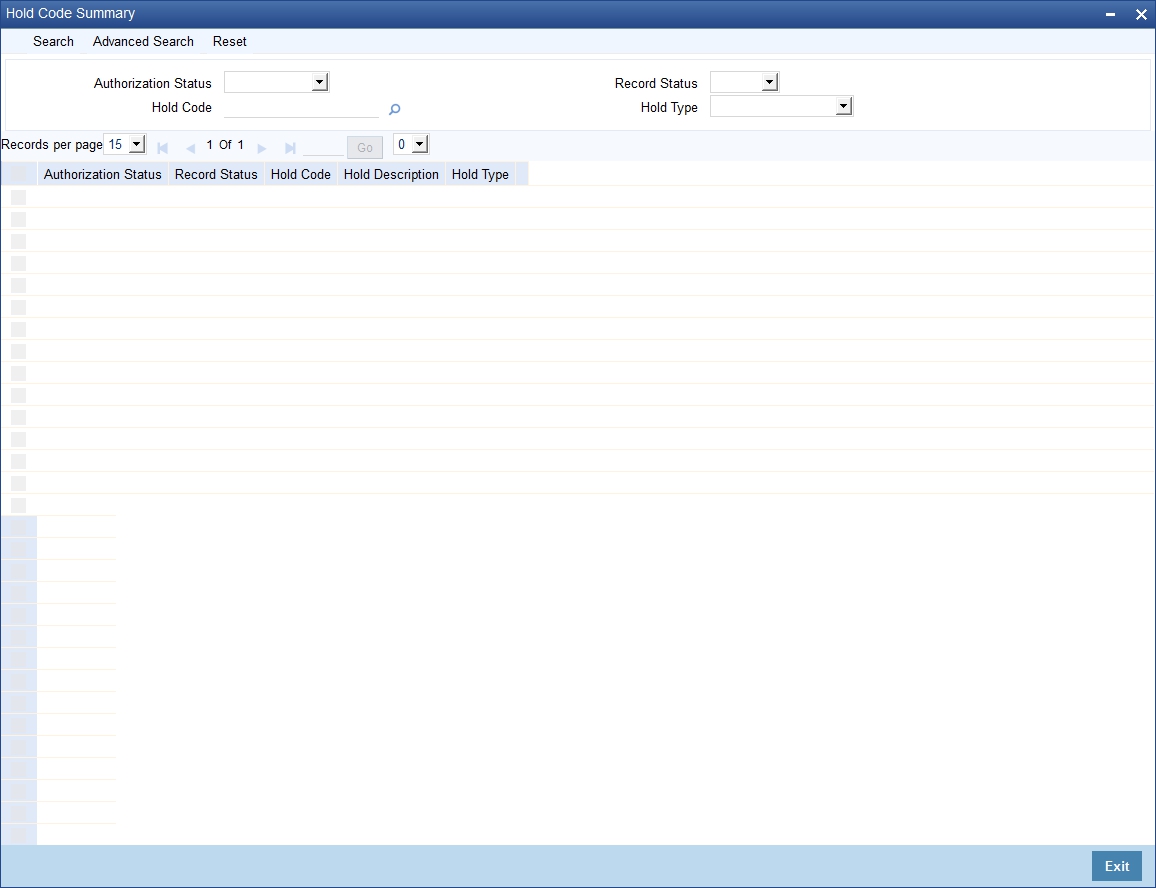Open the Authorization Status dropdown
The image size is (1156, 888).
276,82
